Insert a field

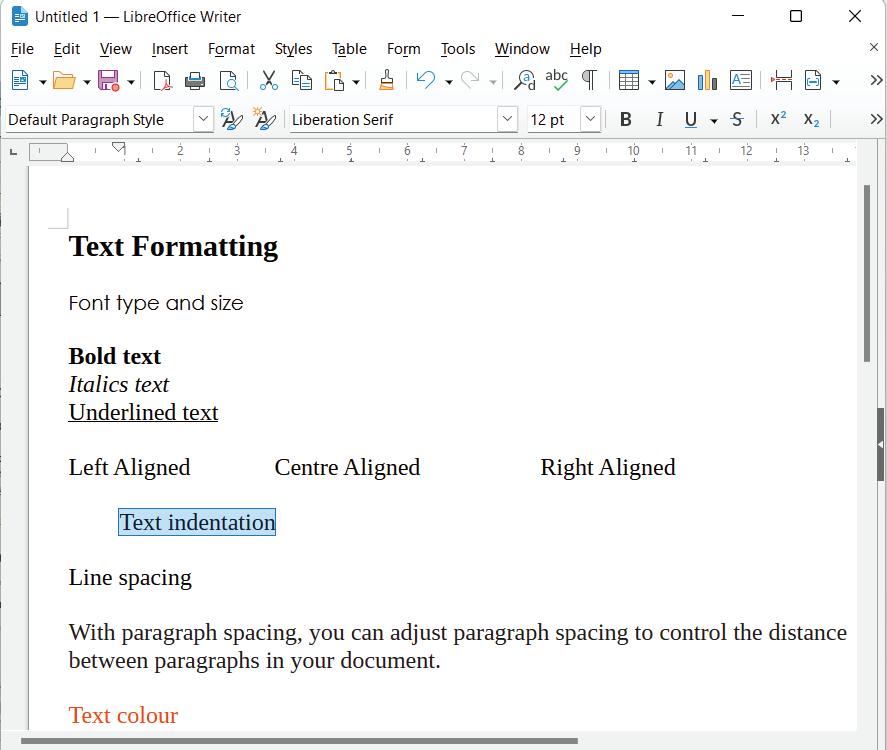[813, 80]
